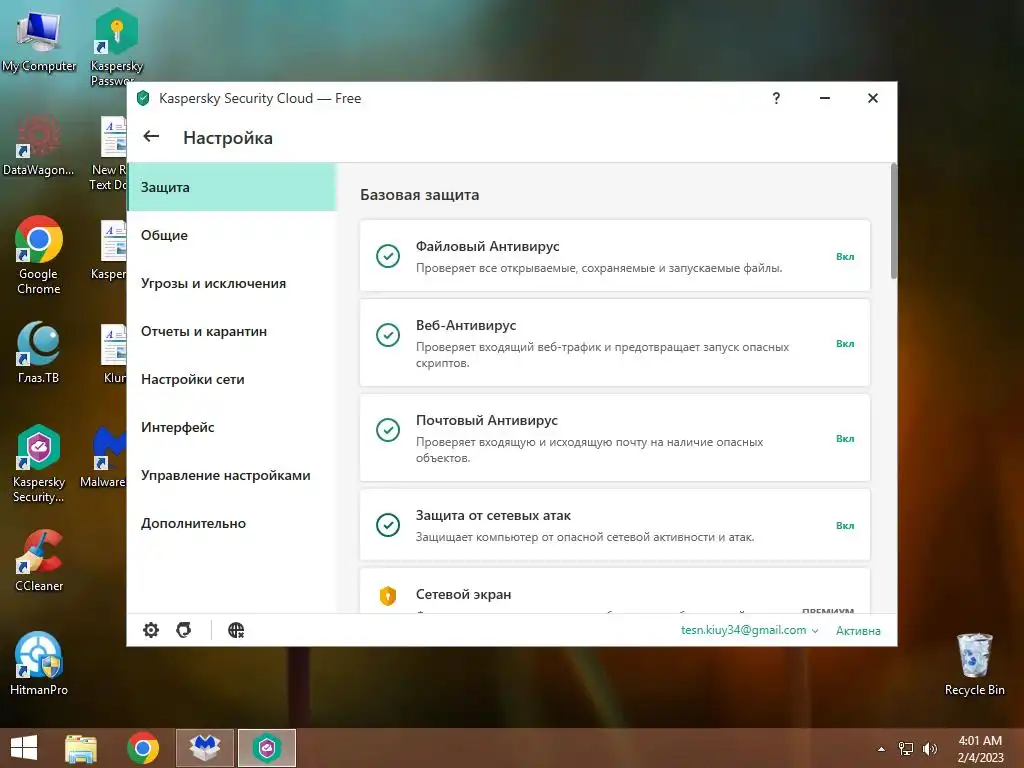Screen dimensions: 1024x768
Task: Open Chrome from the taskbar
Action: coord(142,748)
